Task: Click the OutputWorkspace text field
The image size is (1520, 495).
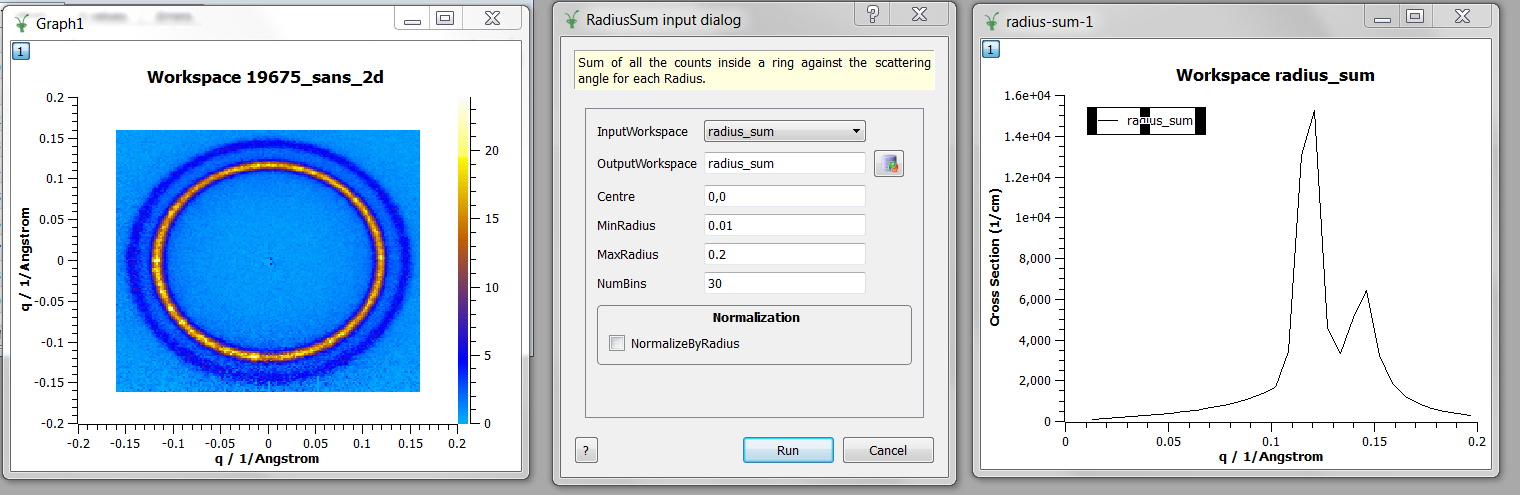Action: tap(784, 163)
